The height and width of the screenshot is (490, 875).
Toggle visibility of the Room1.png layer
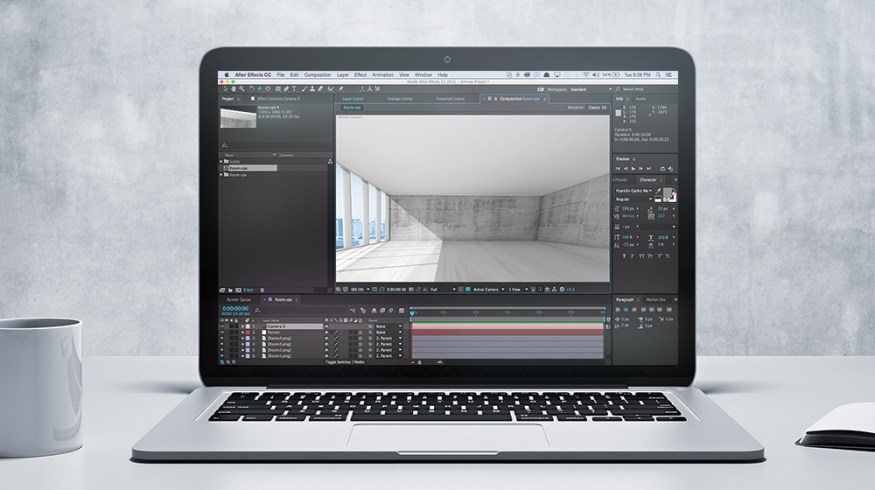pos(222,355)
